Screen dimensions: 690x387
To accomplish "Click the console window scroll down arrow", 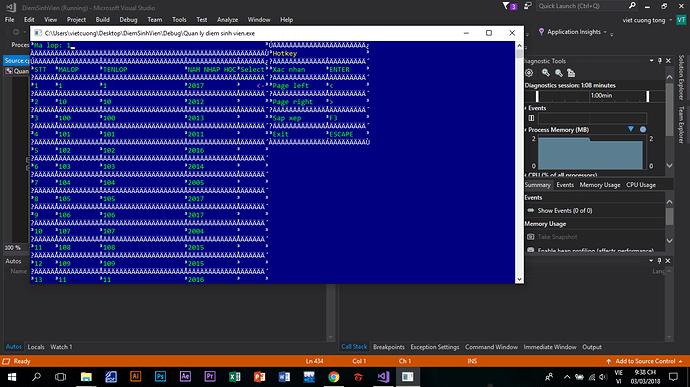I will click(x=519, y=279).
